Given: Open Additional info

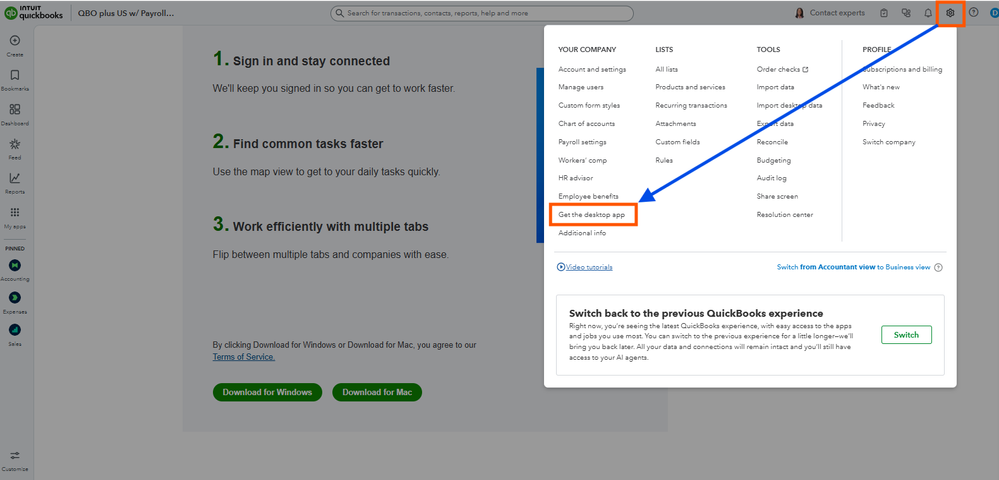Looking at the screenshot, I should (582, 233).
